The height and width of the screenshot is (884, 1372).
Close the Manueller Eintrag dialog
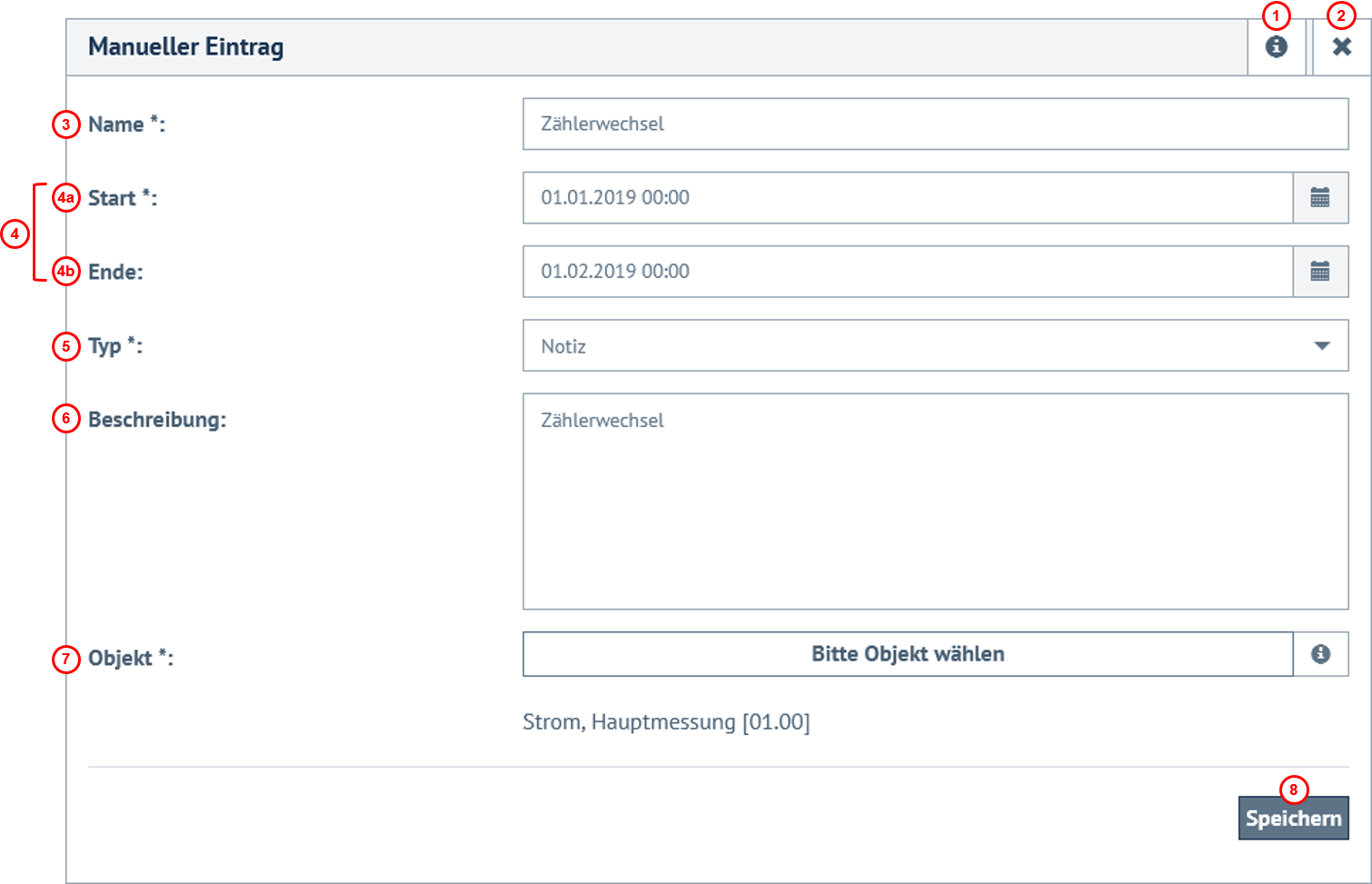[x=1342, y=46]
